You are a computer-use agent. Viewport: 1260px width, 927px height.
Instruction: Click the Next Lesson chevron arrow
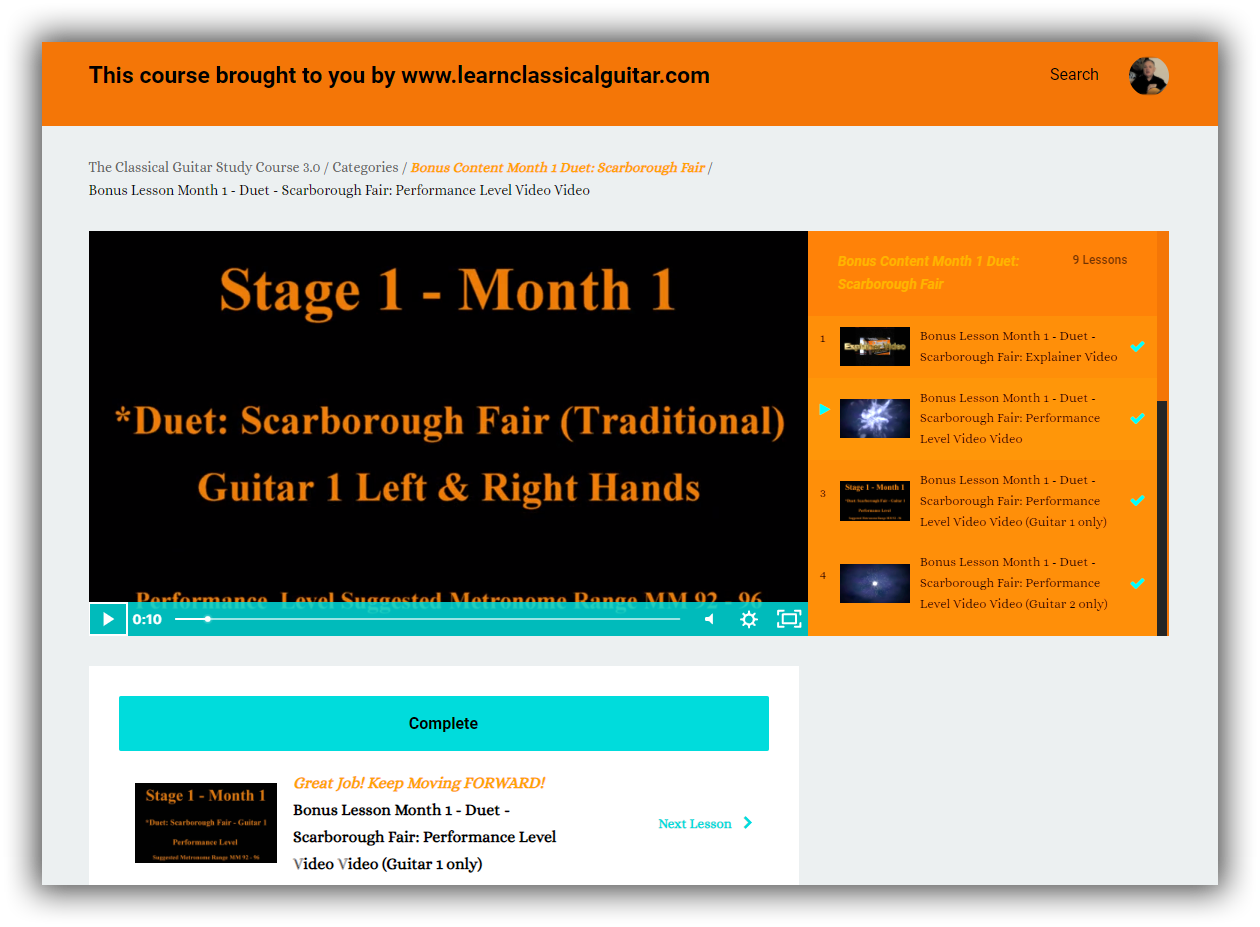click(x=745, y=823)
